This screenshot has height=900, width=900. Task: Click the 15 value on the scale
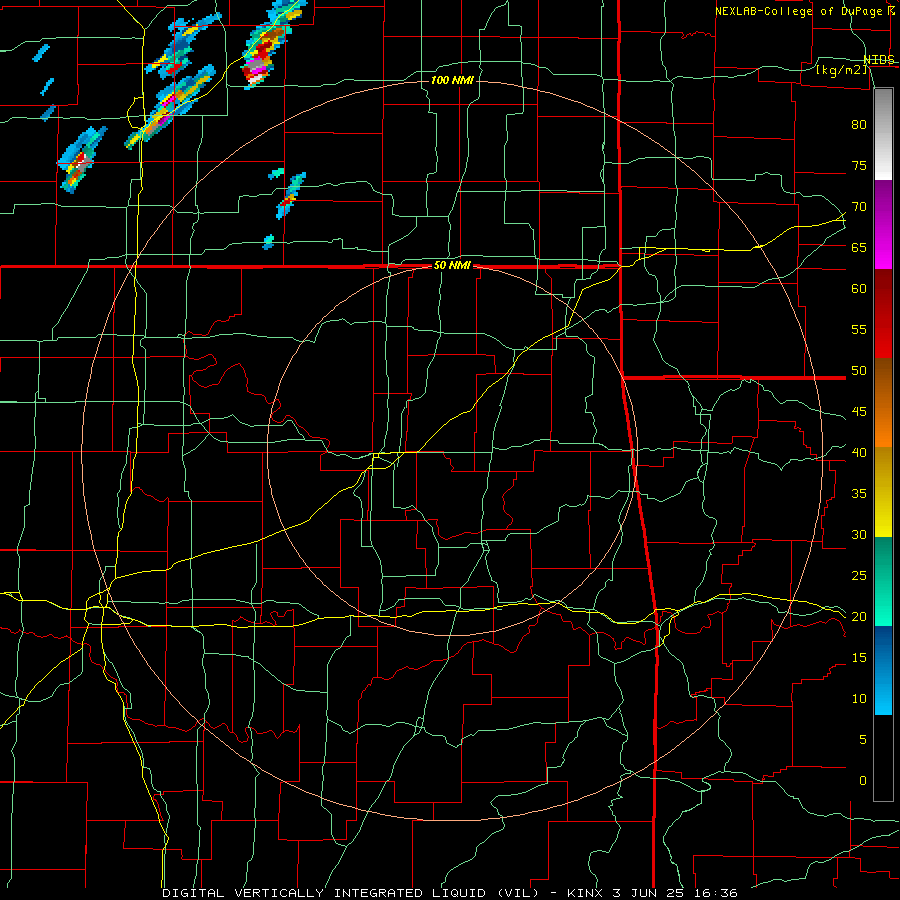(x=859, y=658)
